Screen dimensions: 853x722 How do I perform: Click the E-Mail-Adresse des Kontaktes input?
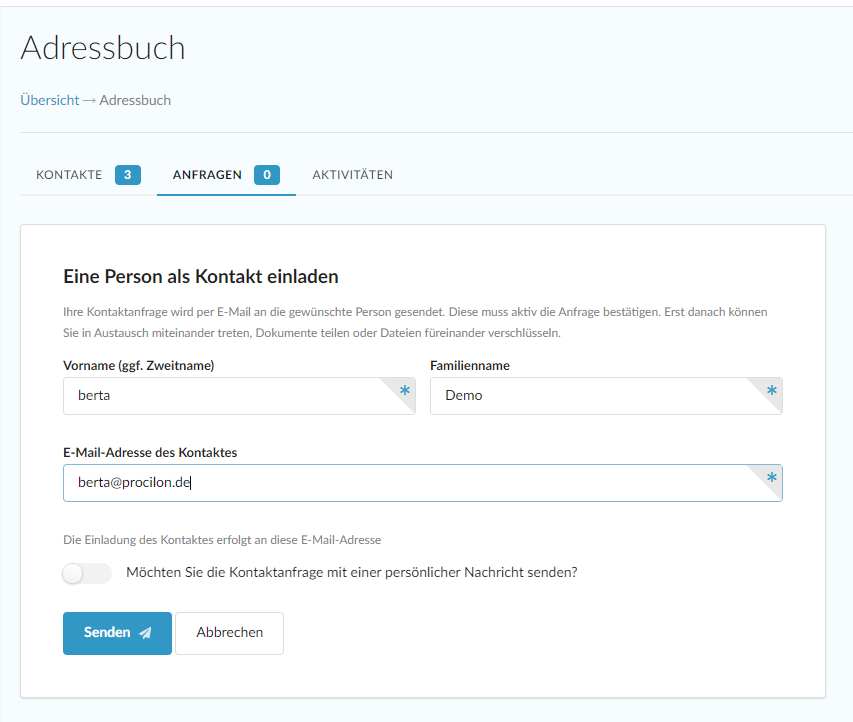pos(400,483)
